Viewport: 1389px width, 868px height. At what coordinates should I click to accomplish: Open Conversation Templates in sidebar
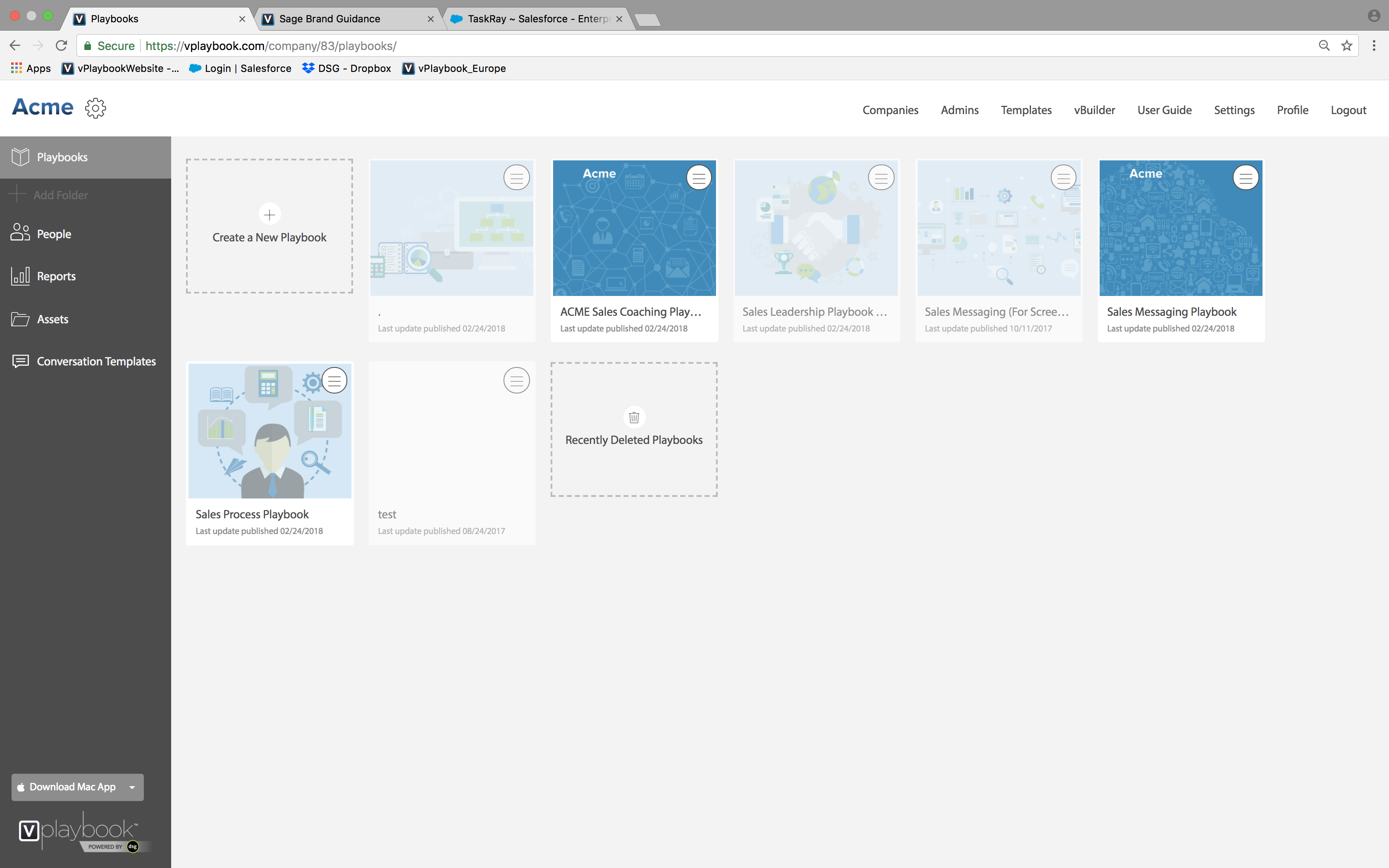click(96, 361)
